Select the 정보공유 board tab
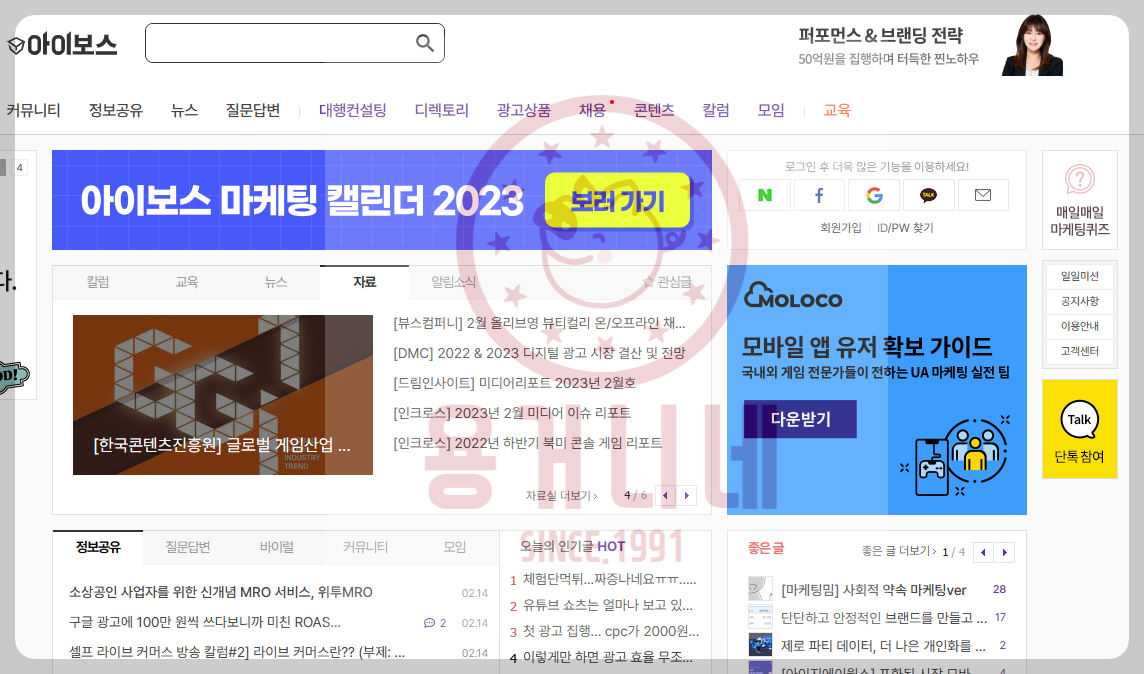This screenshot has height=674, width=1144. pos(98,547)
